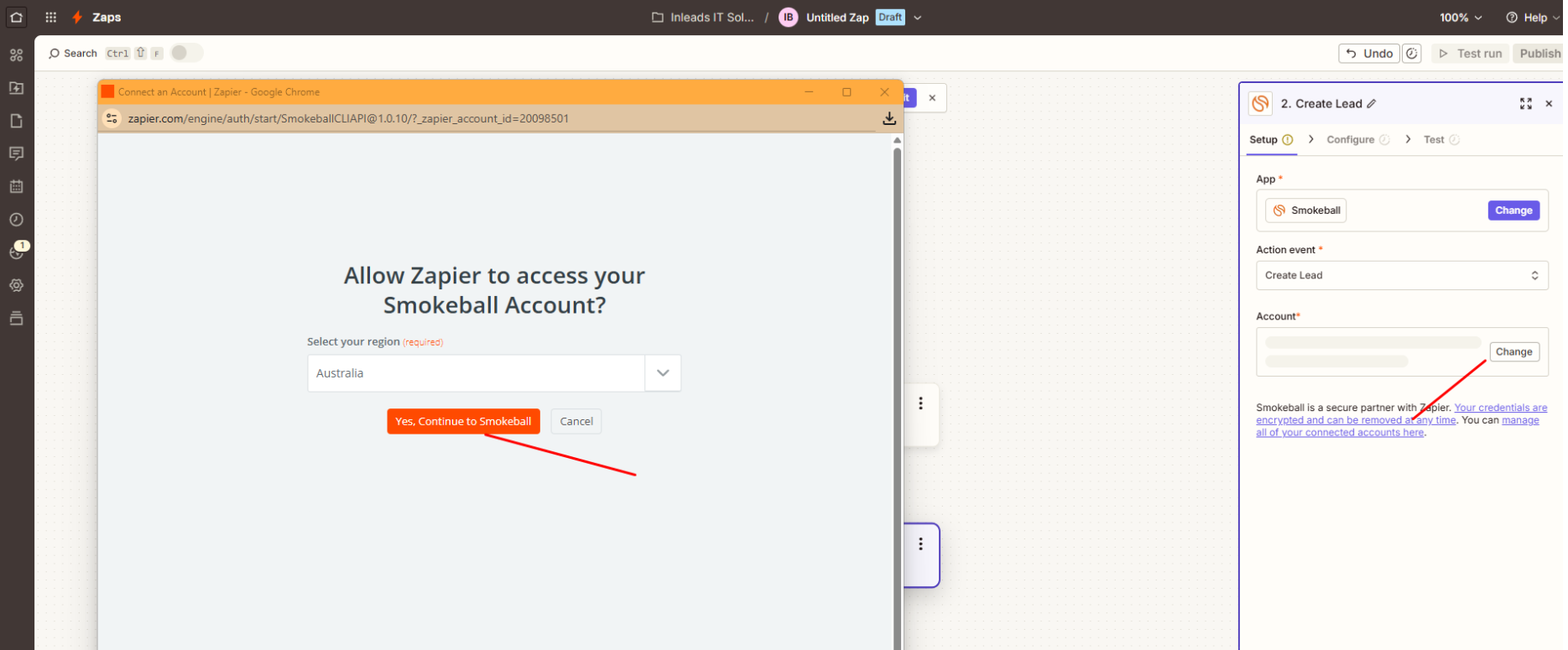Click site settings icon in popup address bar
Screen dimensions: 1568x650
click(x=112, y=118)
